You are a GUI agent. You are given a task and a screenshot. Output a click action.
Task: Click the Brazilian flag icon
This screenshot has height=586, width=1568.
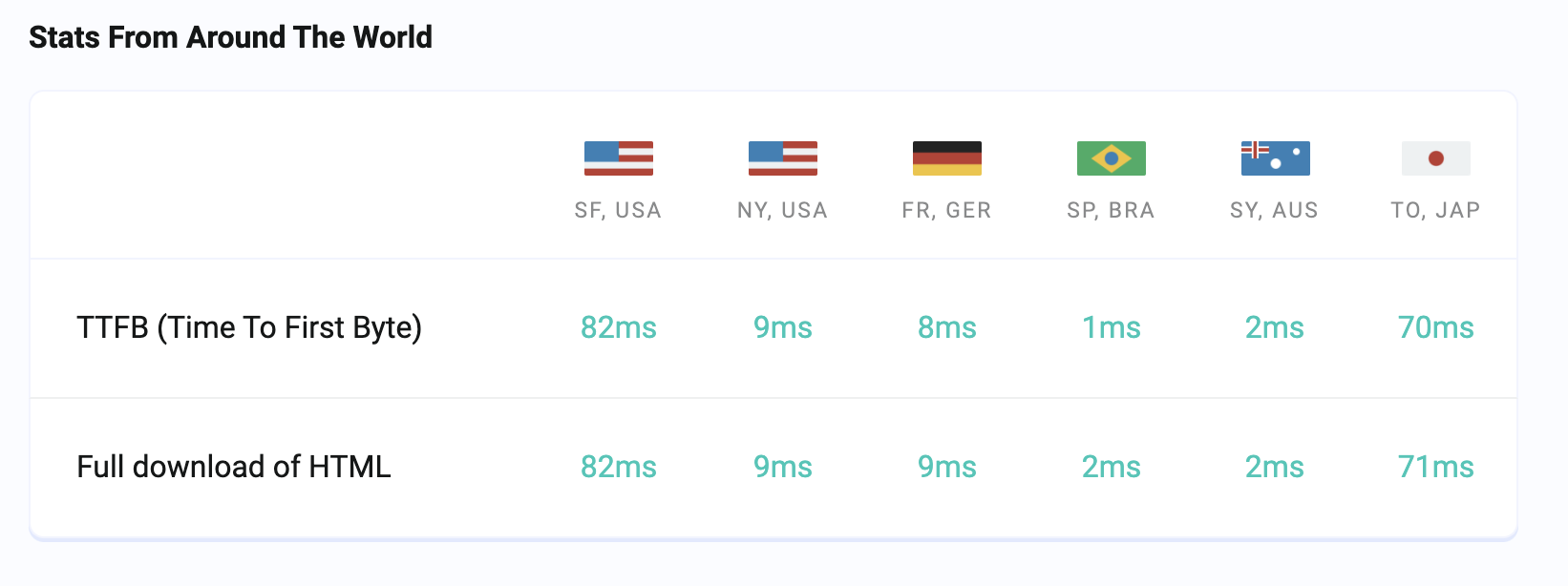pyautogui.click(x=1112, y=158)
